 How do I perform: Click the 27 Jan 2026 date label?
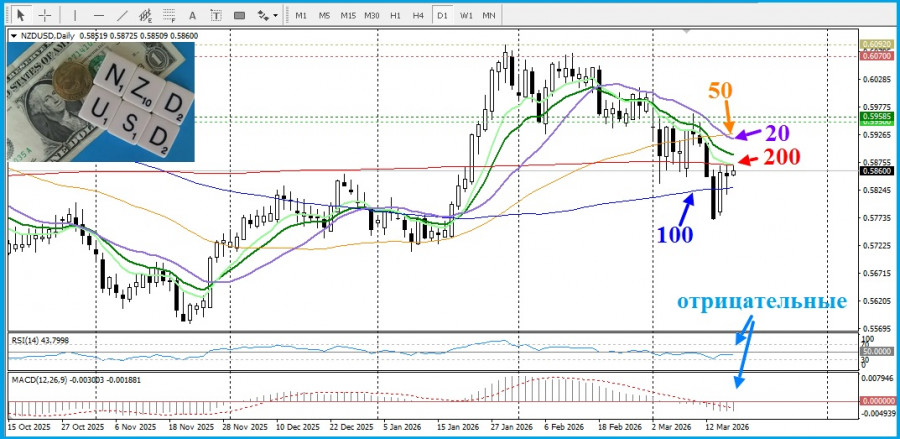tap(511, 428)
